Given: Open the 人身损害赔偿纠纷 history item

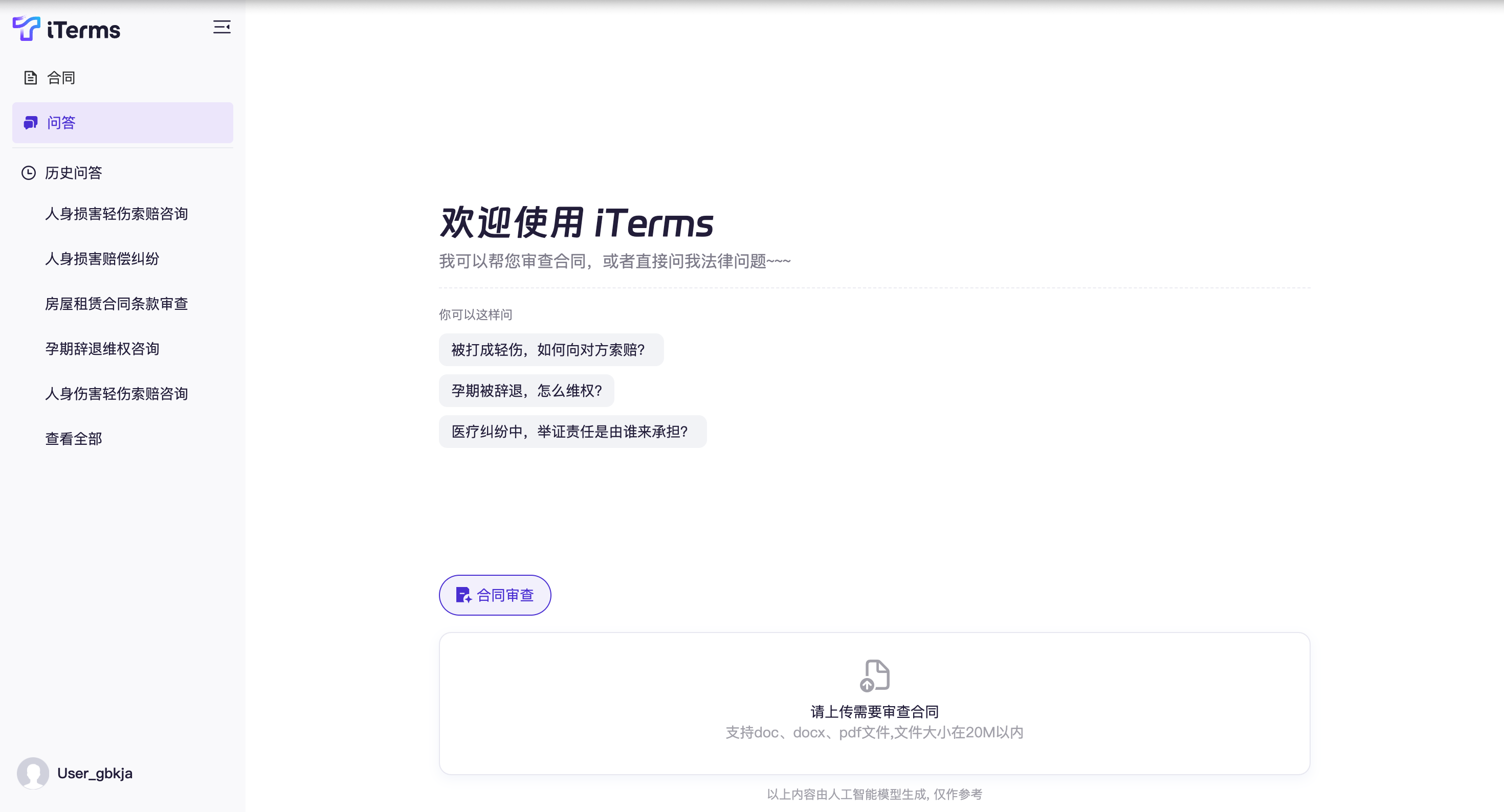Looking at the screenshot, I should (102, 259).
